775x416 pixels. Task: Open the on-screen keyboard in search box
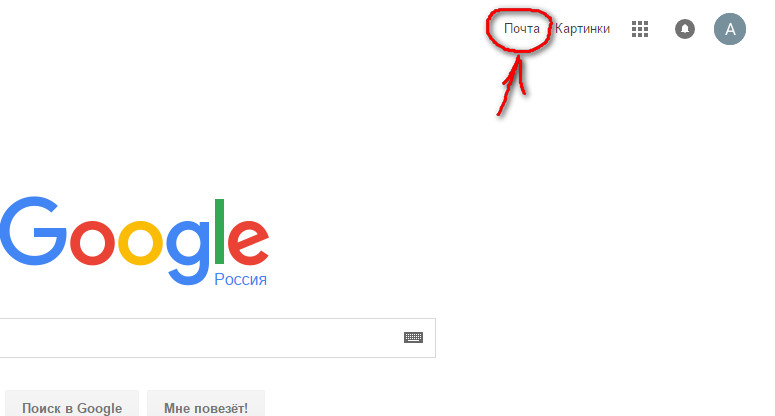coord(413,337)
